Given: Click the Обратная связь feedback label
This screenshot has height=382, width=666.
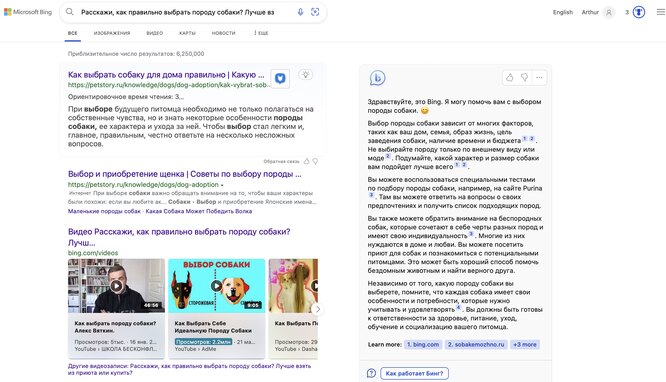Looking at the screenshot, I should [x=281, y=161].
